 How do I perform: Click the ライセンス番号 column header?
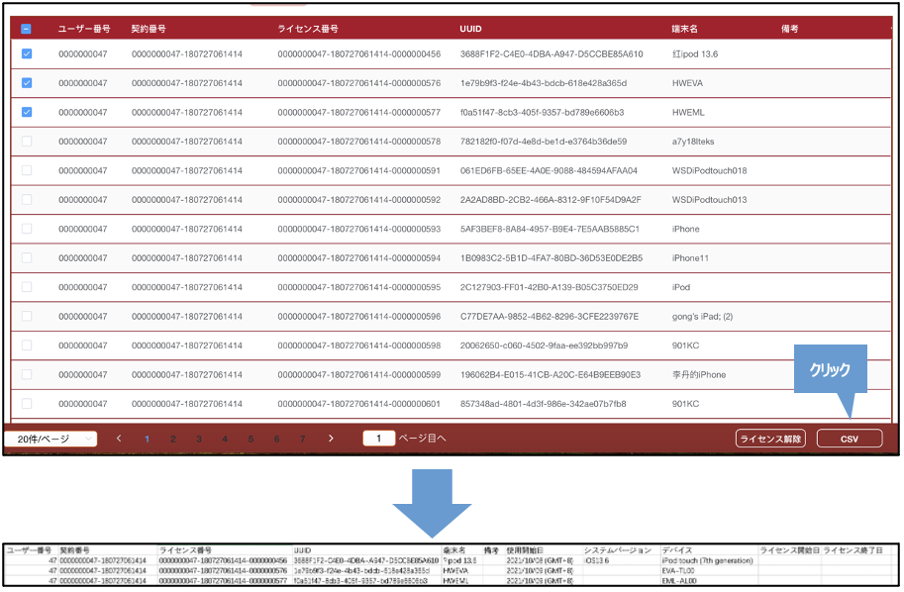[x=306, y=30]
